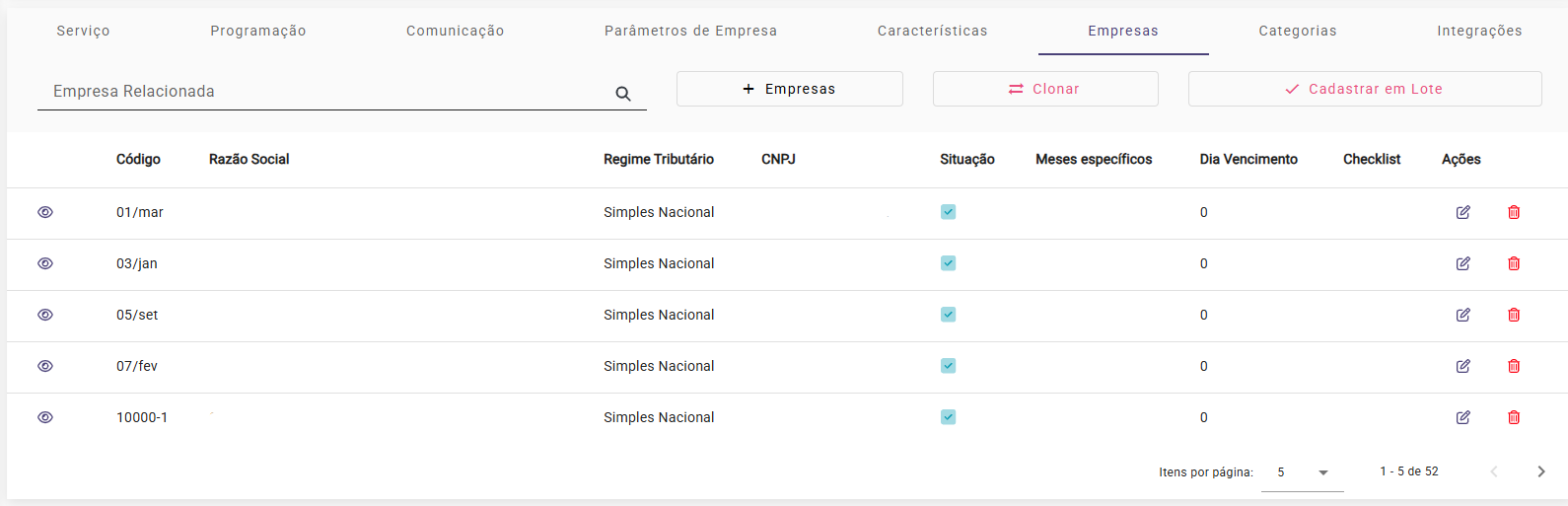The image size is (1568, 506).
Task: Toggle Situação checkbox for 10000-1
Action: coord(948,417)
